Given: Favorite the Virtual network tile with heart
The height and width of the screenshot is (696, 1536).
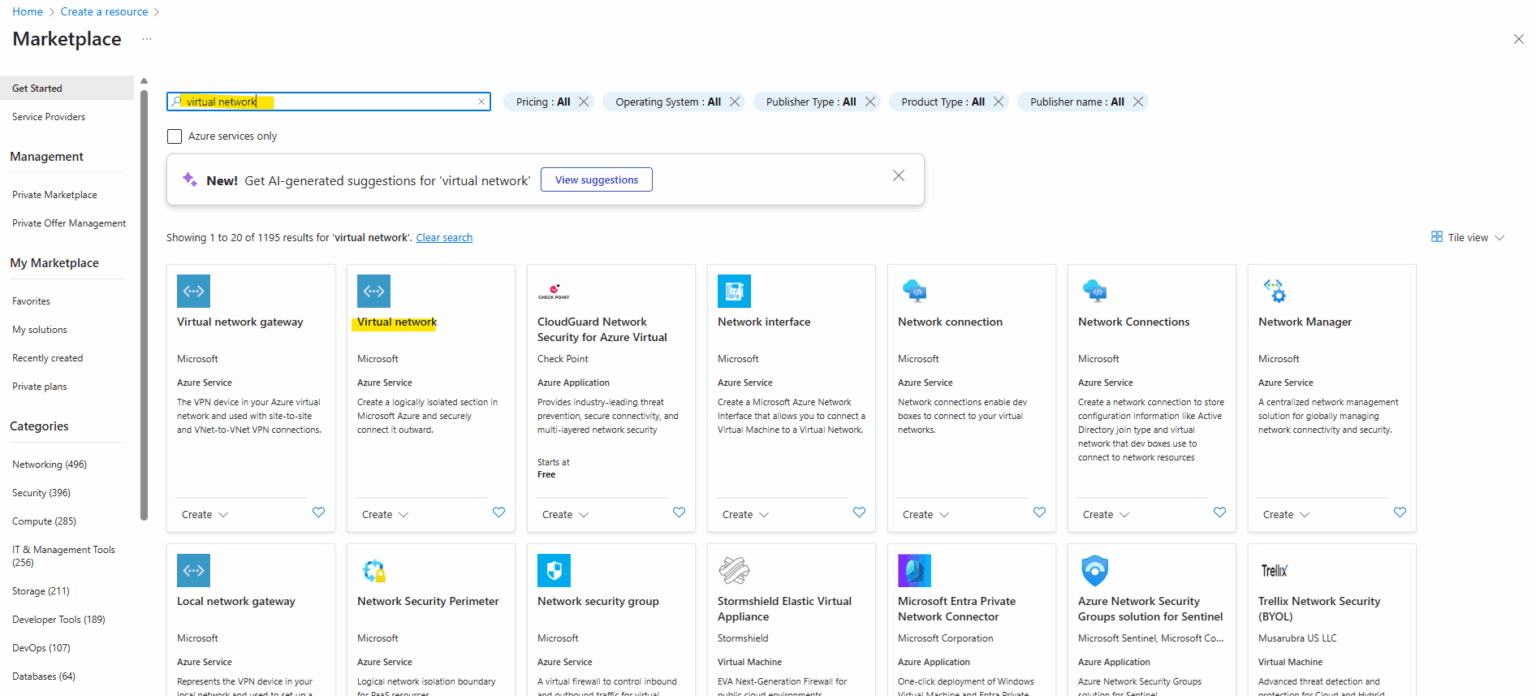Looking at the screenshot, I should pos(499,512).
